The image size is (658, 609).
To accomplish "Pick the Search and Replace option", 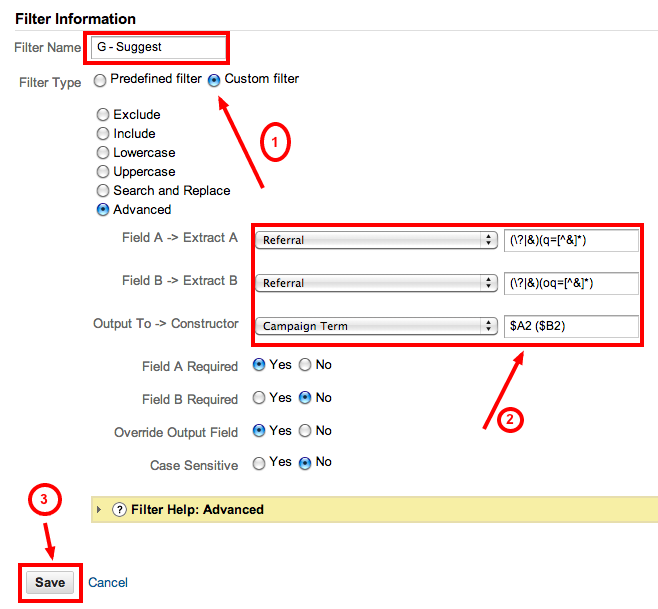I will pos(103,191).
